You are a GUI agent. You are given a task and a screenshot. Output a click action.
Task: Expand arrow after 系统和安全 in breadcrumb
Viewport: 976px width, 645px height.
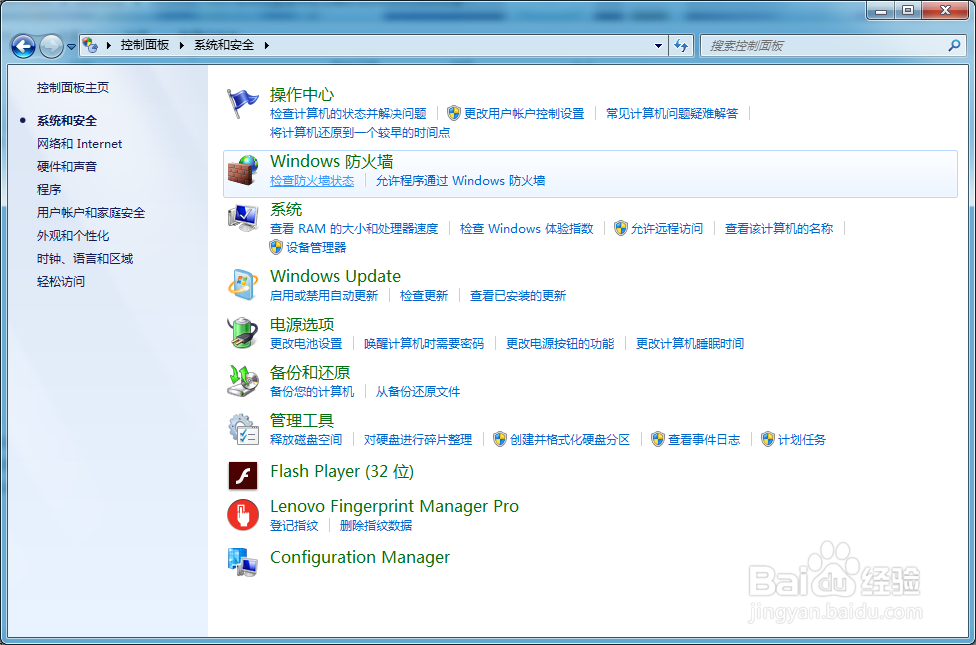pyautogui.click(x=267, y=45)
